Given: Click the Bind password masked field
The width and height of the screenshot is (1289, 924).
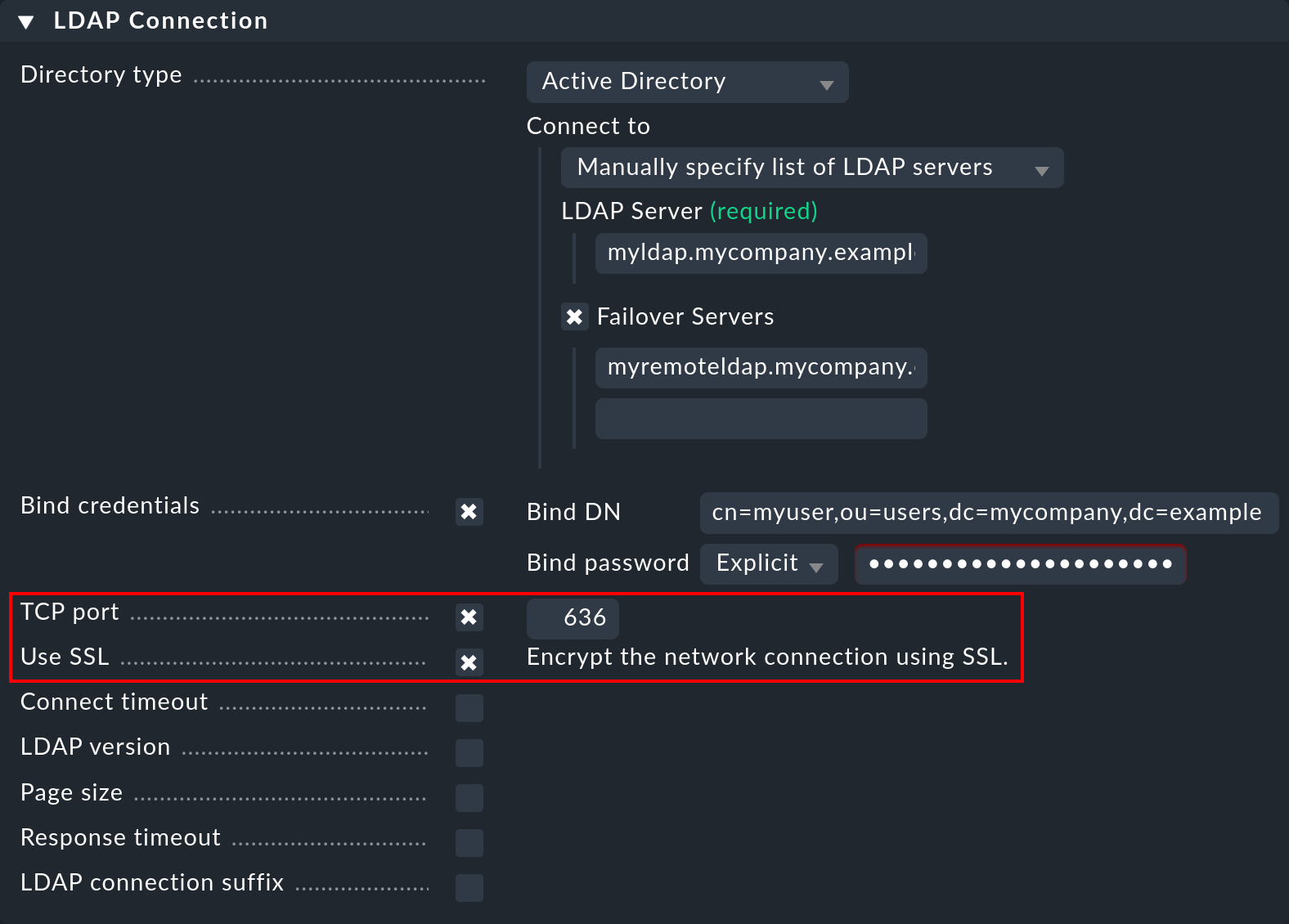Looking at the screenshot, I should click(x=1020, y=564).
